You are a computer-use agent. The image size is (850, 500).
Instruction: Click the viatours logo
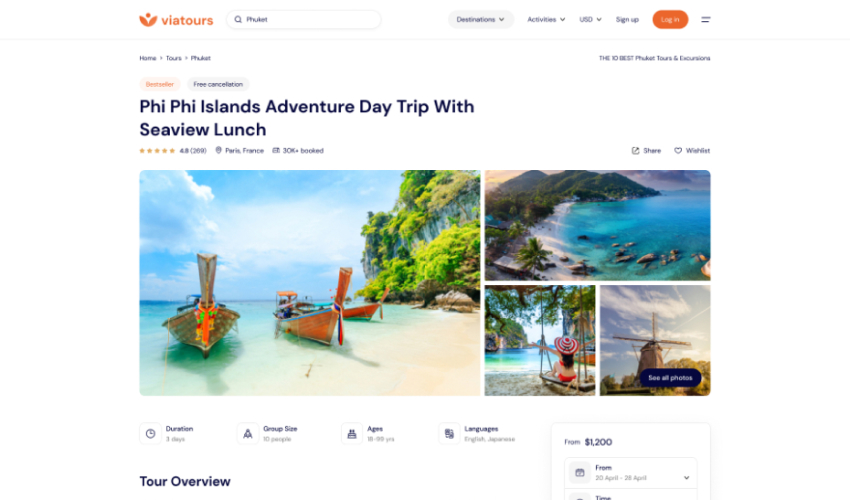(x=176, y=20)
